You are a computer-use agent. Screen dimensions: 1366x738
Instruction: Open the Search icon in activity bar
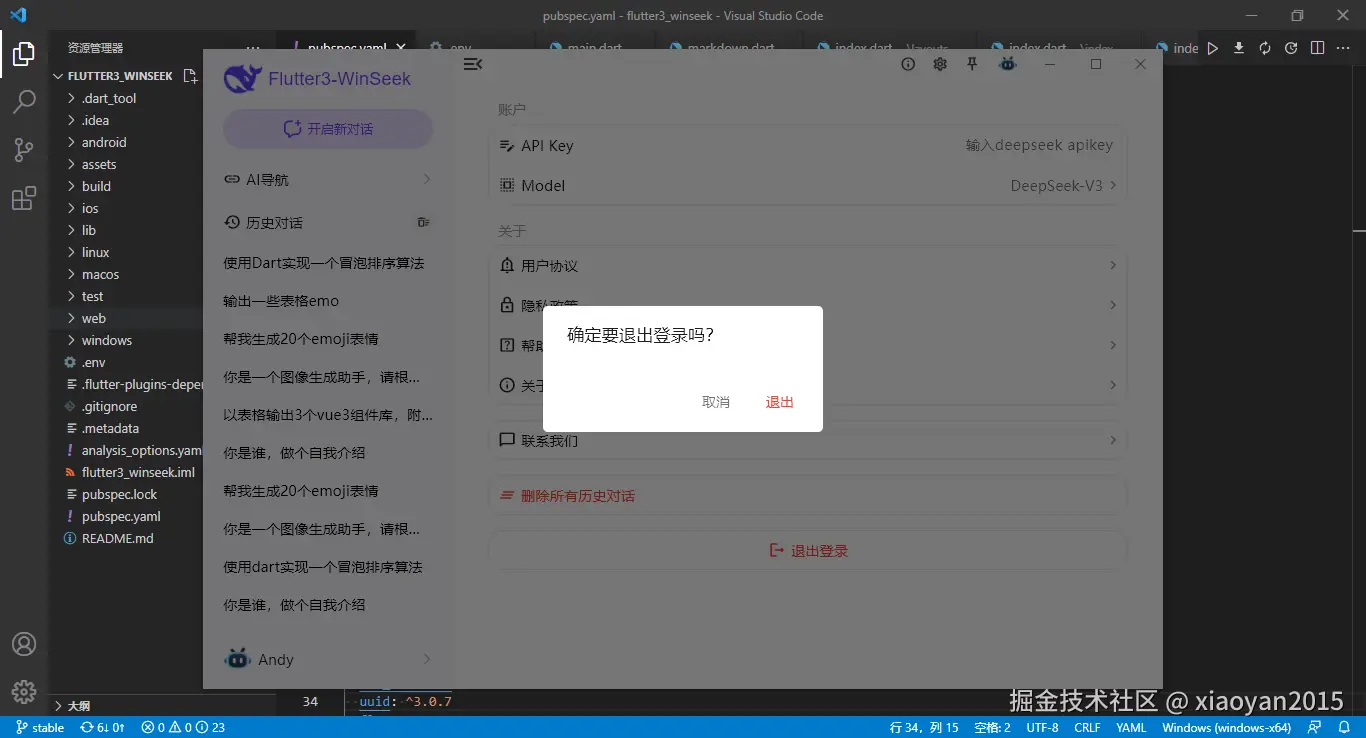(25, 101)
